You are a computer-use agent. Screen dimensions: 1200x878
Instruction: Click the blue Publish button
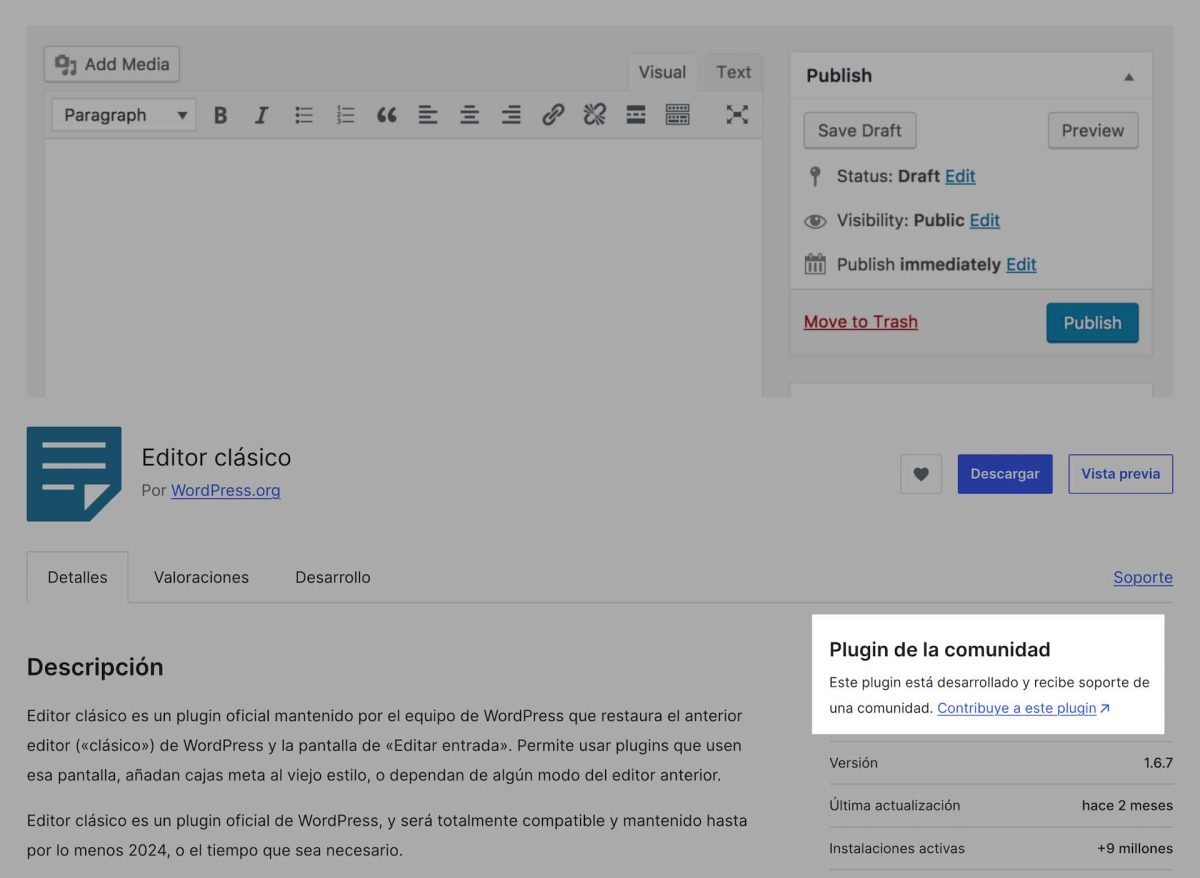pos(1092,322)
